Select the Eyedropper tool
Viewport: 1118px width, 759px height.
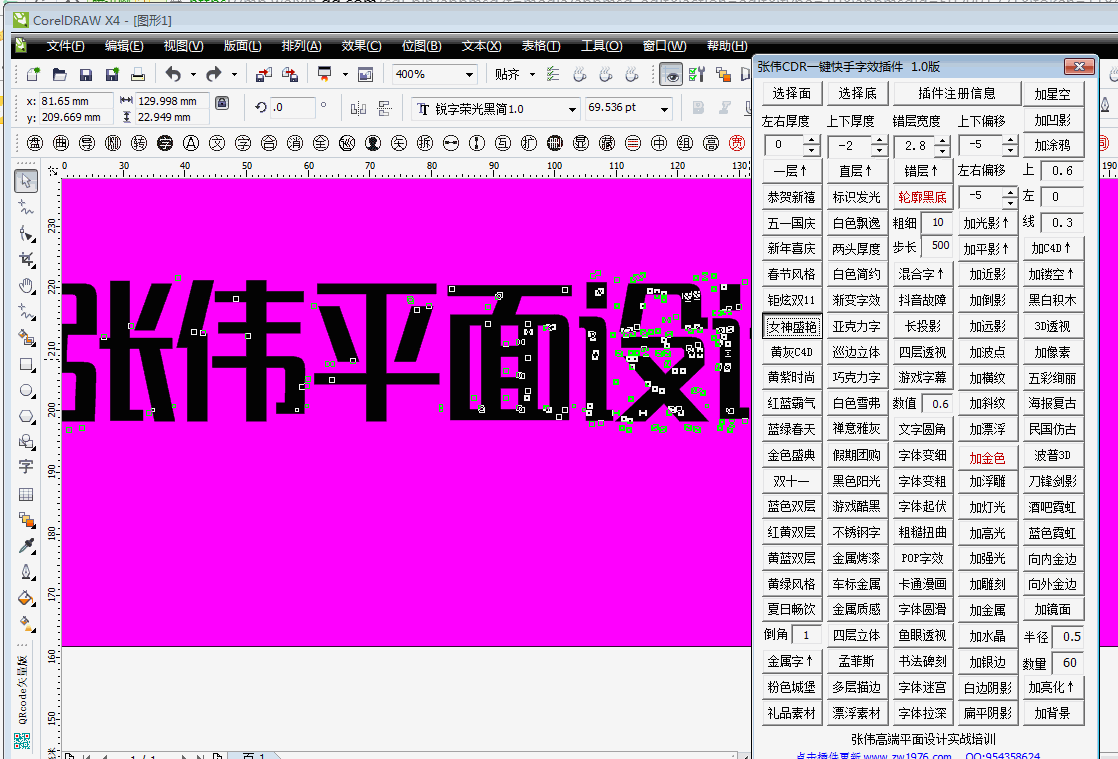tap(26, 546)
